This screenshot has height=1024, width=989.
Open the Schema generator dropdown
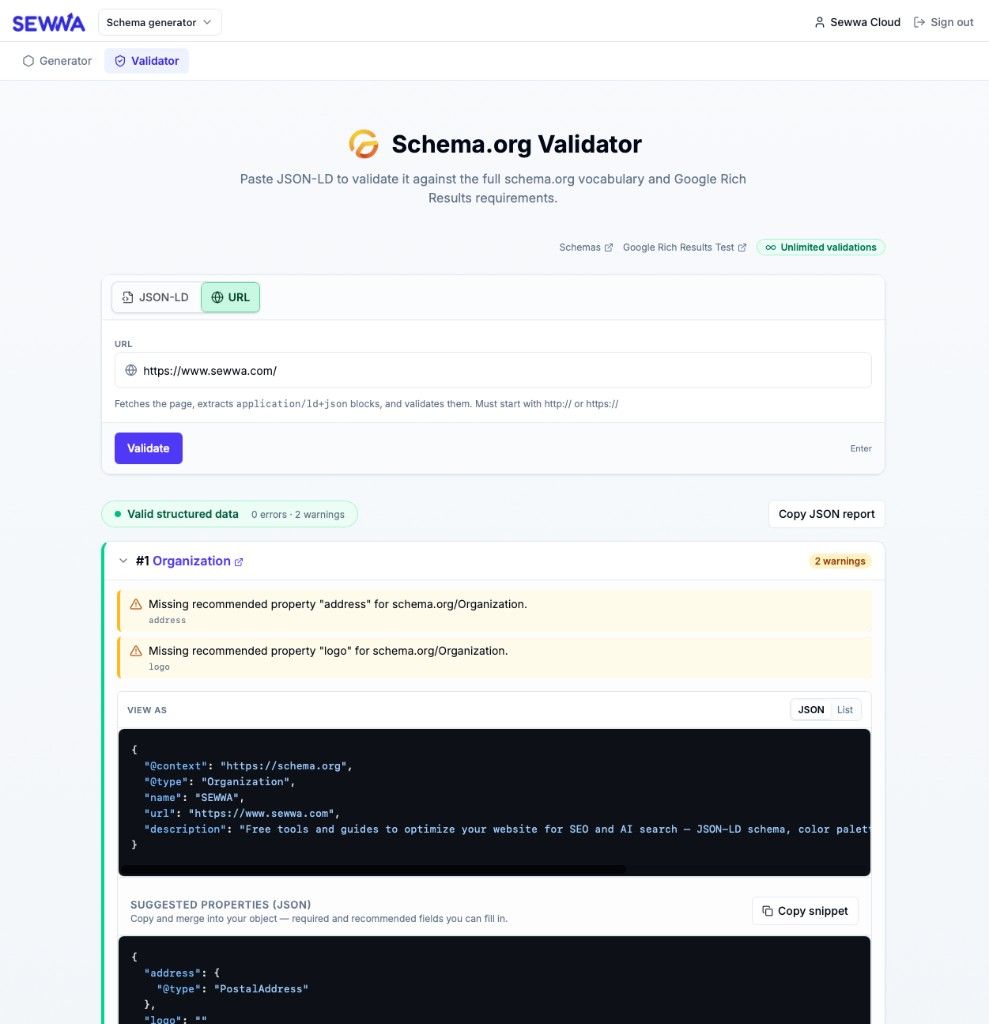[159, 22]
